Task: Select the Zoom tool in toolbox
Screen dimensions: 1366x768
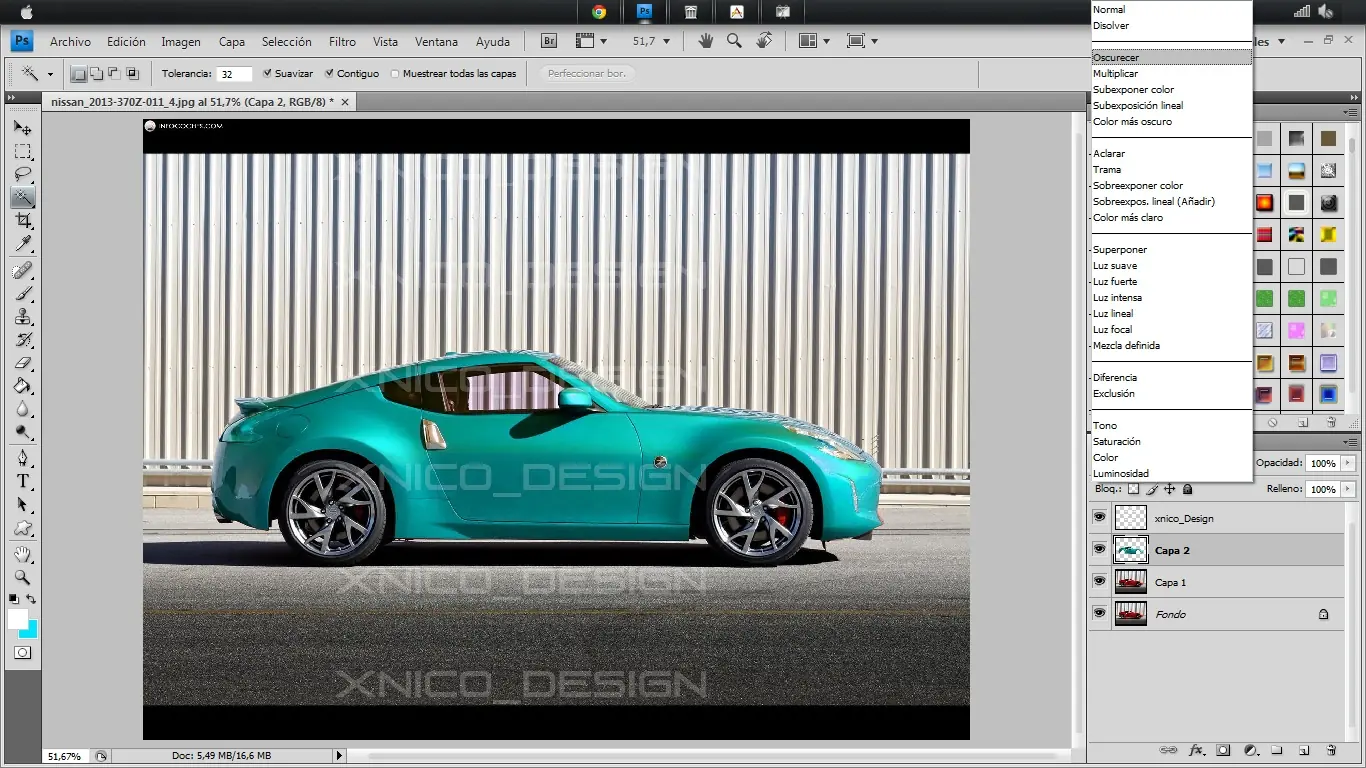Action: coord(22,577)
